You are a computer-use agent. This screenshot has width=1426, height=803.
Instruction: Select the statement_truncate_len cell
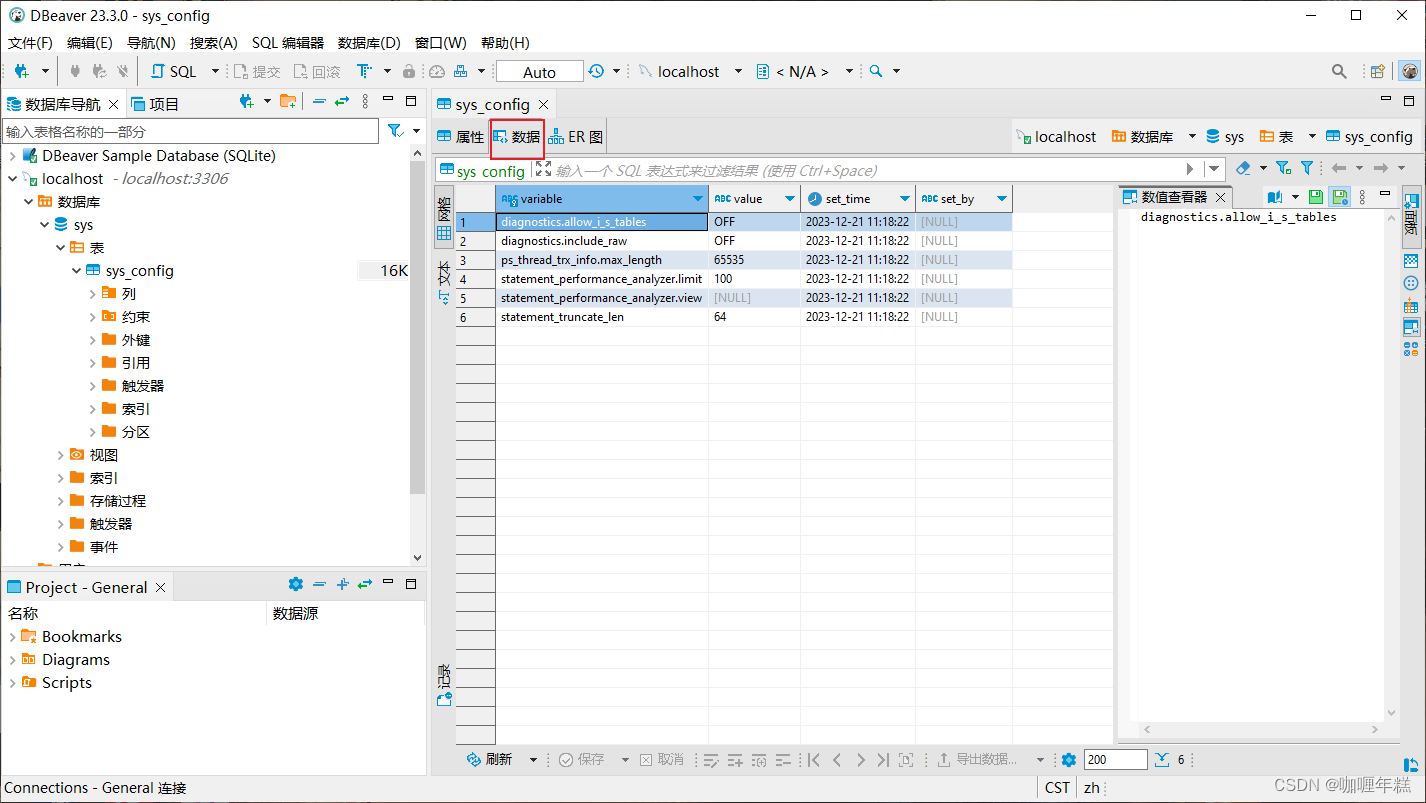click(602, 317)
